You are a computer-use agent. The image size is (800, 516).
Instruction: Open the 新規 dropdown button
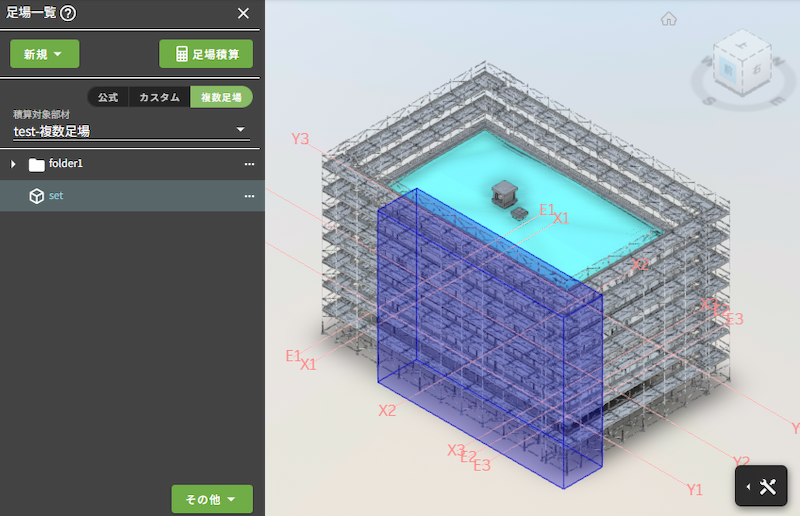pyautogui.click(x=44, y=54)
